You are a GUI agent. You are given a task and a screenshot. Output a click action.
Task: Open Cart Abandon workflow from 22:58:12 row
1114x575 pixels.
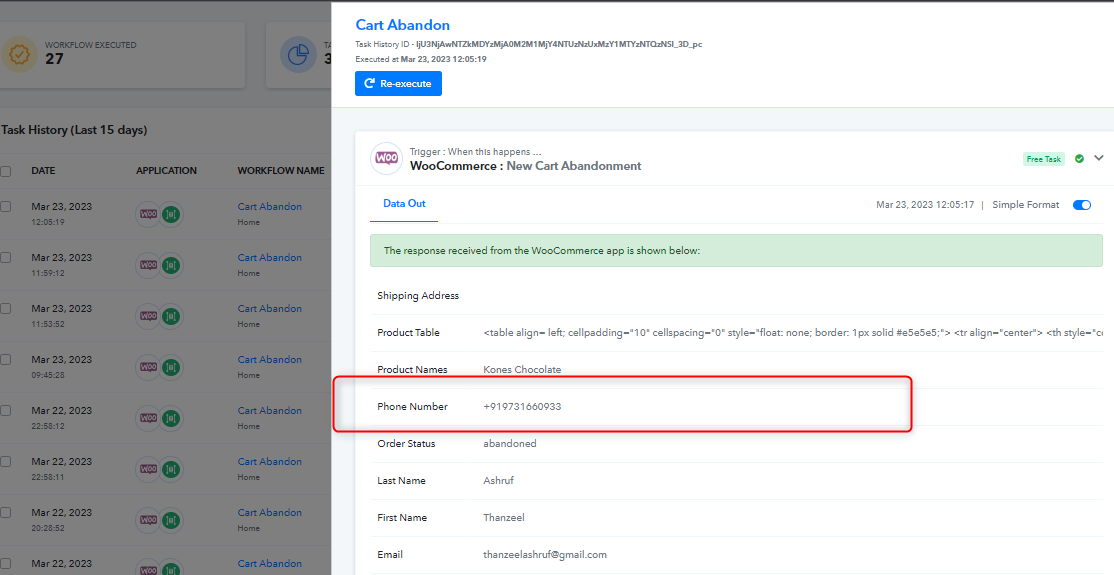point(269,411)
